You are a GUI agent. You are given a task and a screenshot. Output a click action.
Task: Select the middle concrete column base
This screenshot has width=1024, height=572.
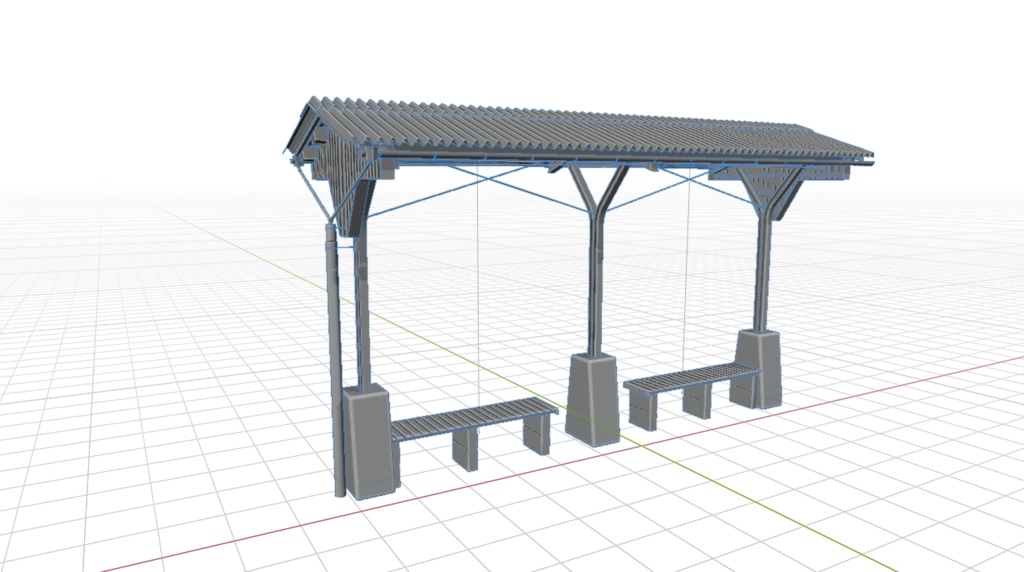pyautogui.click(x=592, y=398)
